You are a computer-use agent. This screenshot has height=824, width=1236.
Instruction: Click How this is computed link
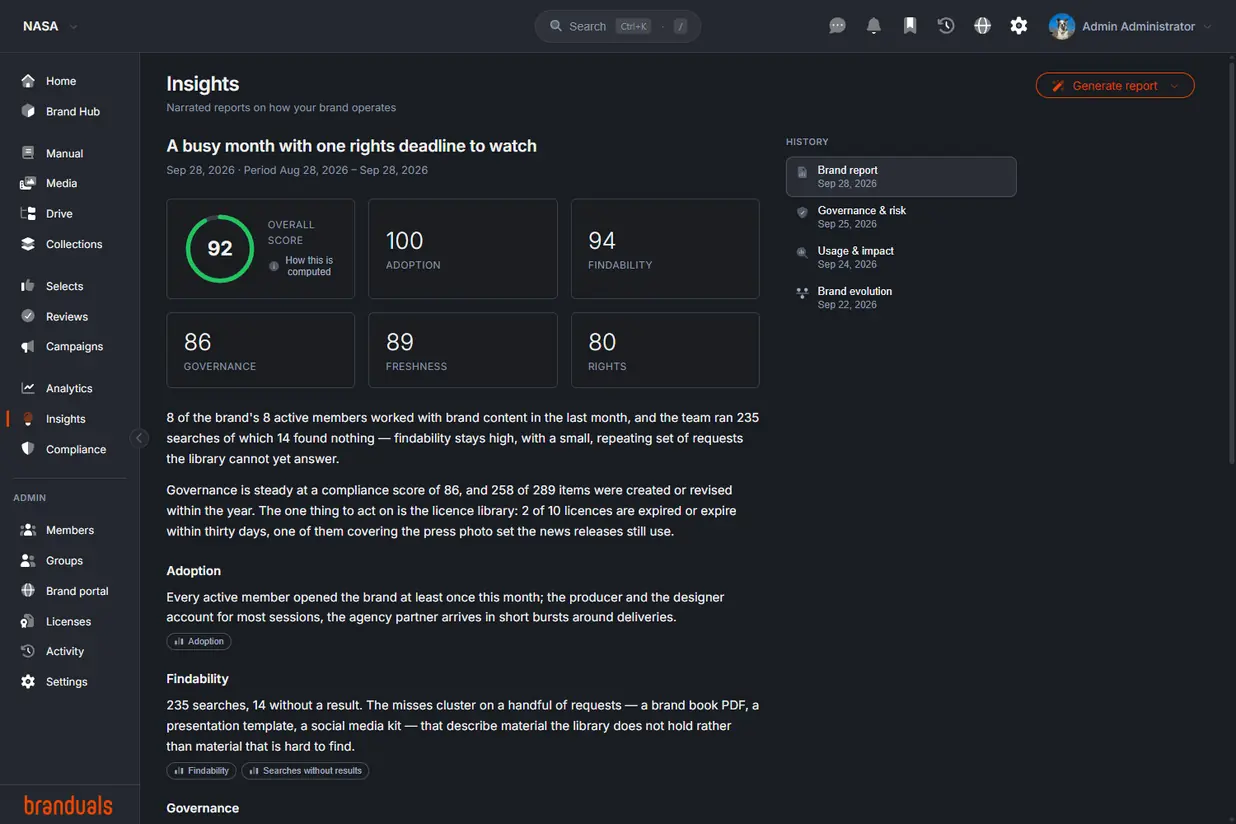coord(309,266)
